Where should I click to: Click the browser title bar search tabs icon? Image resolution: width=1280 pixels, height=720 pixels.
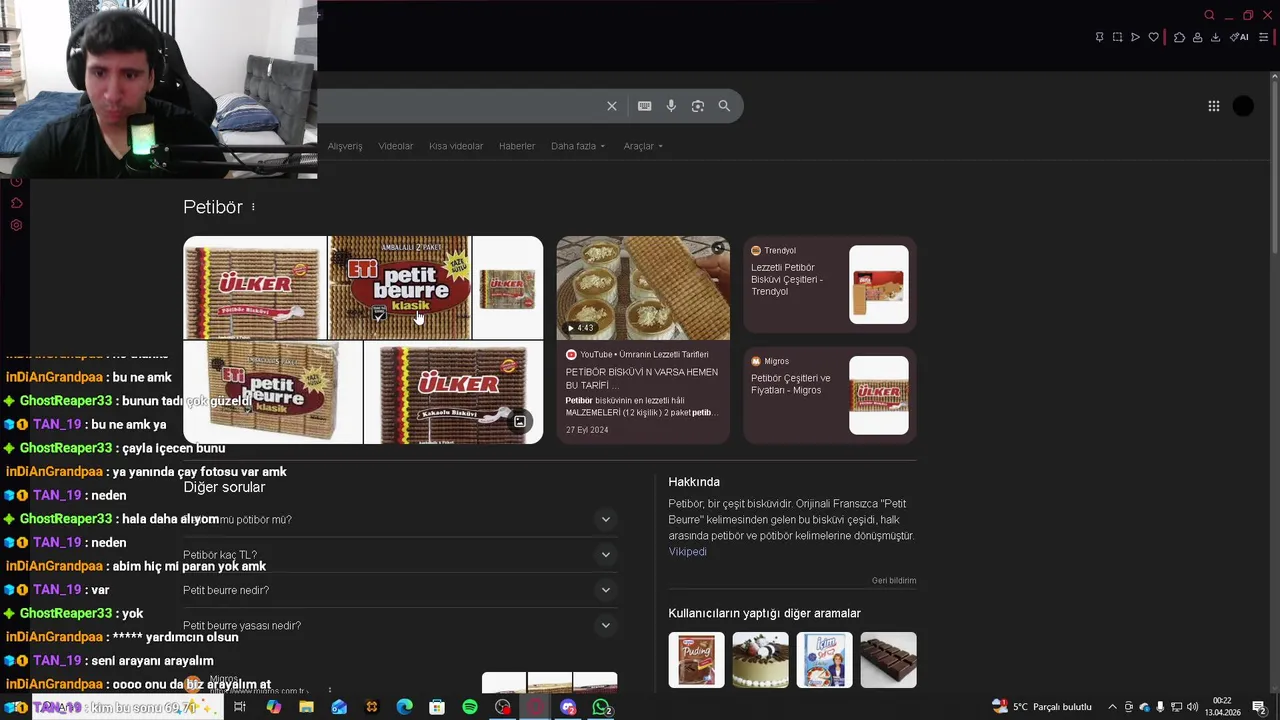point(1209,15)
